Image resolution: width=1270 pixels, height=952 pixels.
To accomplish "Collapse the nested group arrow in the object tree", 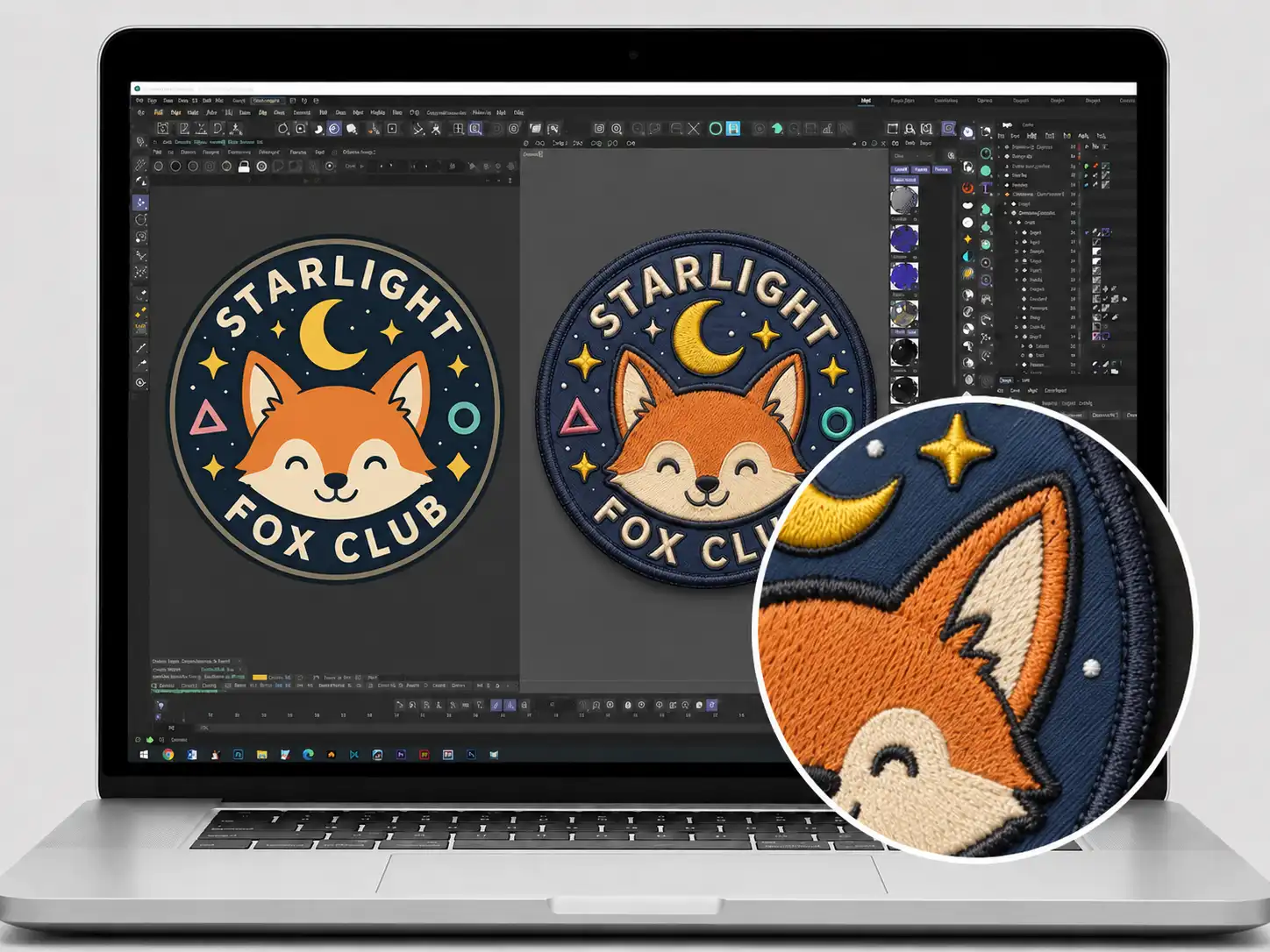I will (1005, 213).
